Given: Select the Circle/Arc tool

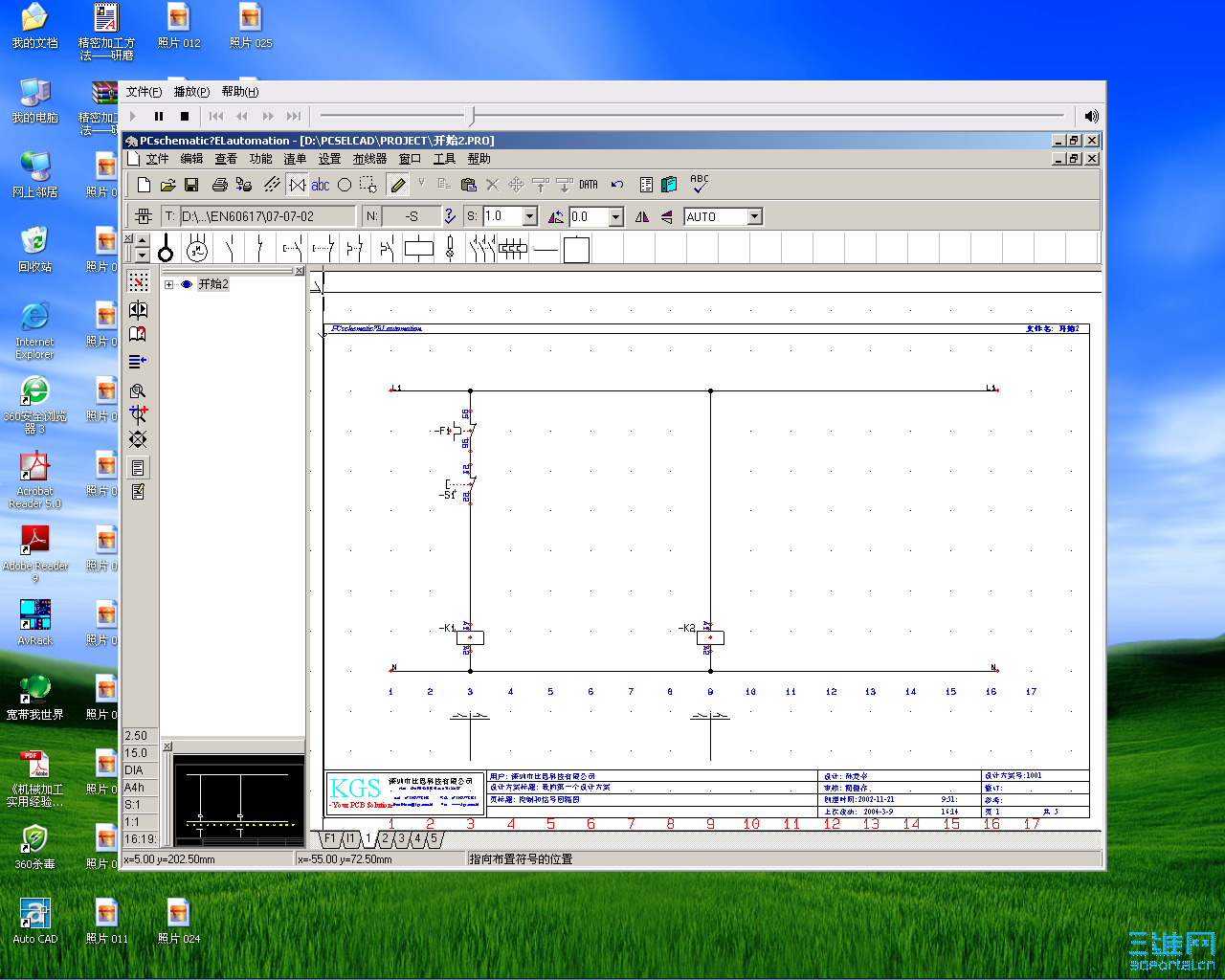Looking at the screenshot, I should pyautogui.click(x=345, y=185).
